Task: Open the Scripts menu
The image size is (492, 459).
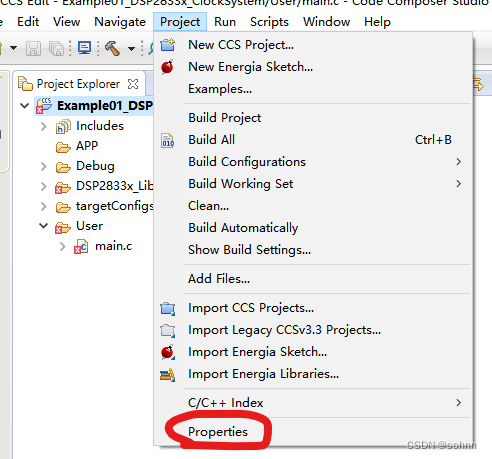Action: [x=269, y=22]
